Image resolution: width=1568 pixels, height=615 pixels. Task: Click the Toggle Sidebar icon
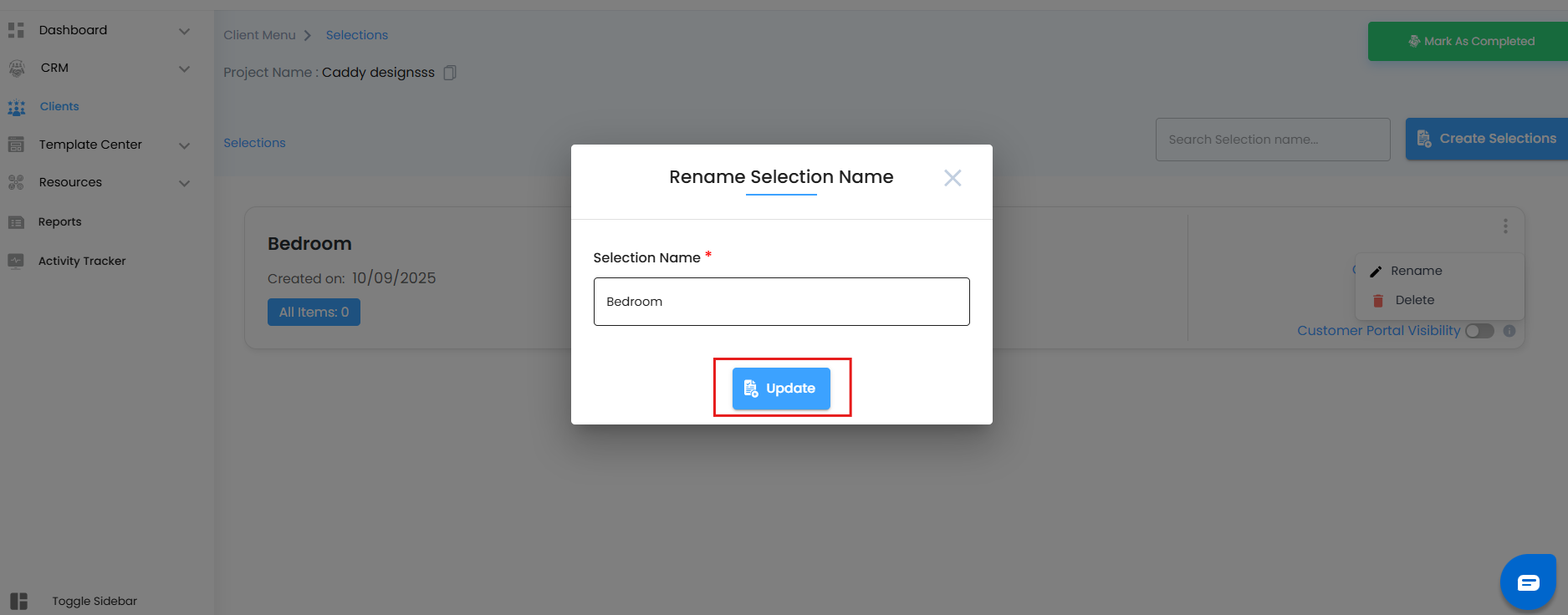point(19,601)
